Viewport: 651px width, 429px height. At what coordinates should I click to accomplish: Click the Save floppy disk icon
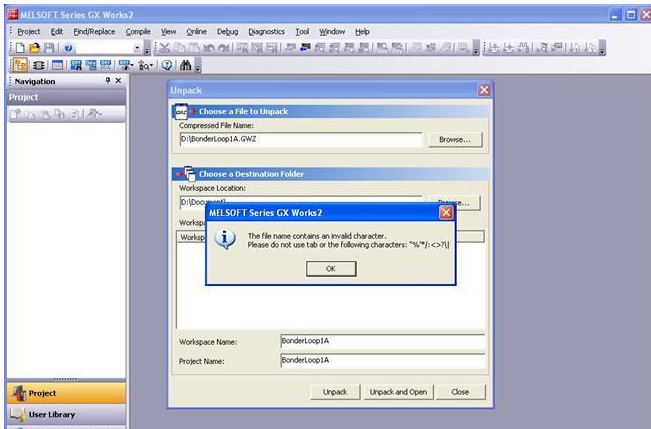pos(49,48)
